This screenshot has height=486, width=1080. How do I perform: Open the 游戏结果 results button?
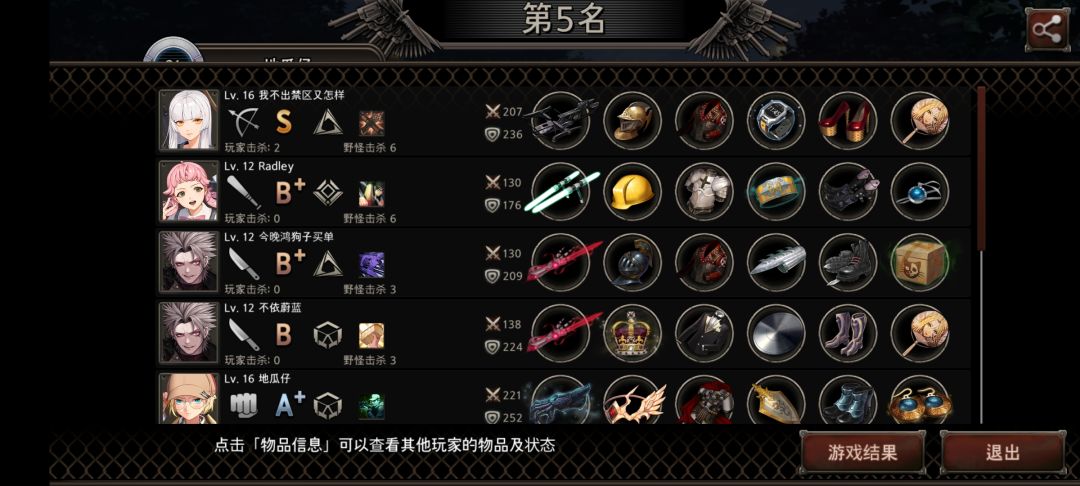click(862, 453)
